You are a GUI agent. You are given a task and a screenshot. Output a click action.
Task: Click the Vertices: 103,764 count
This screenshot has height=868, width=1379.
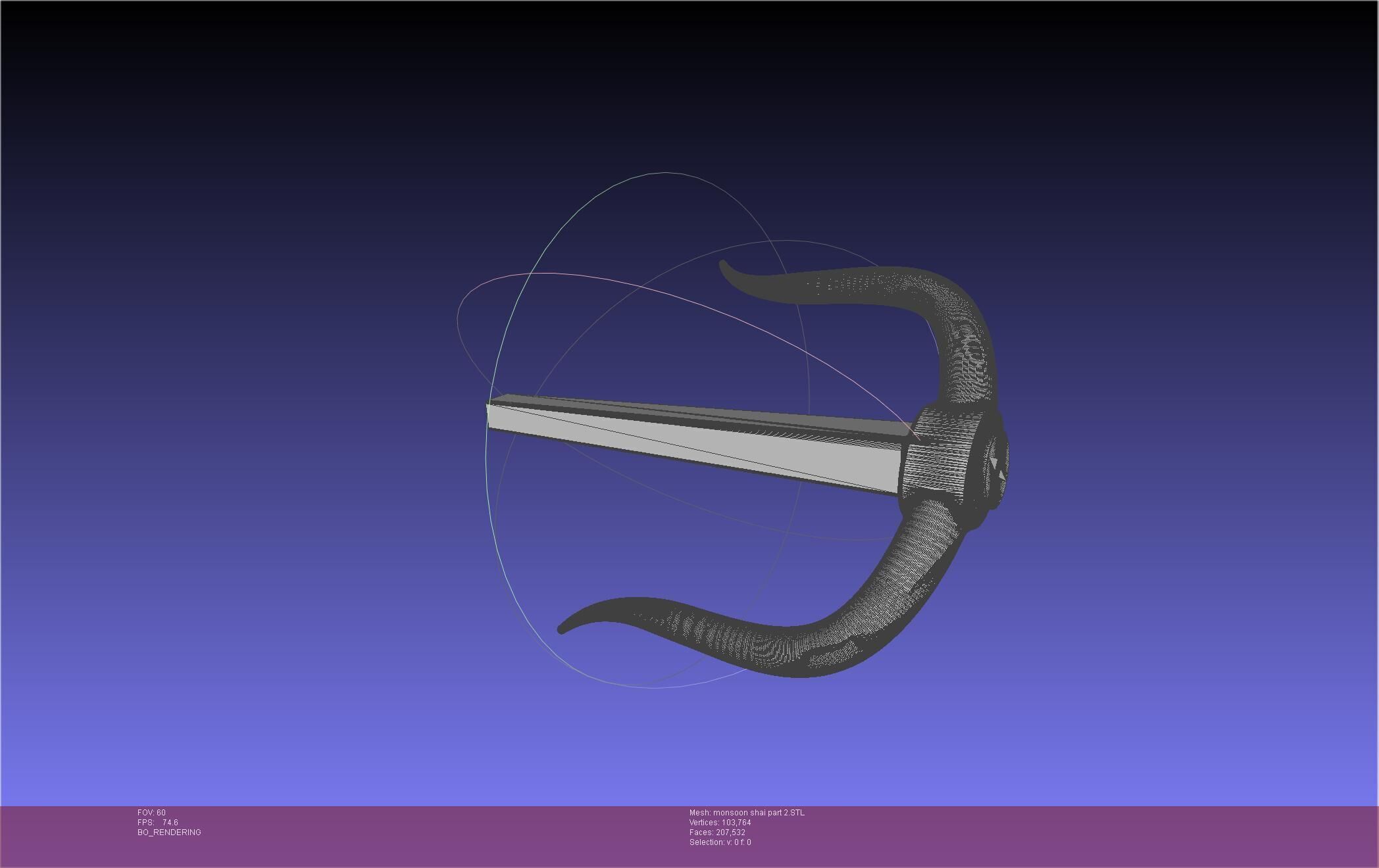point(720,823)
